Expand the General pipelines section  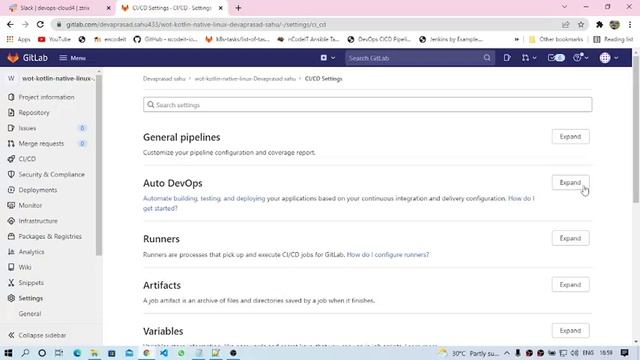coord(570,137)
